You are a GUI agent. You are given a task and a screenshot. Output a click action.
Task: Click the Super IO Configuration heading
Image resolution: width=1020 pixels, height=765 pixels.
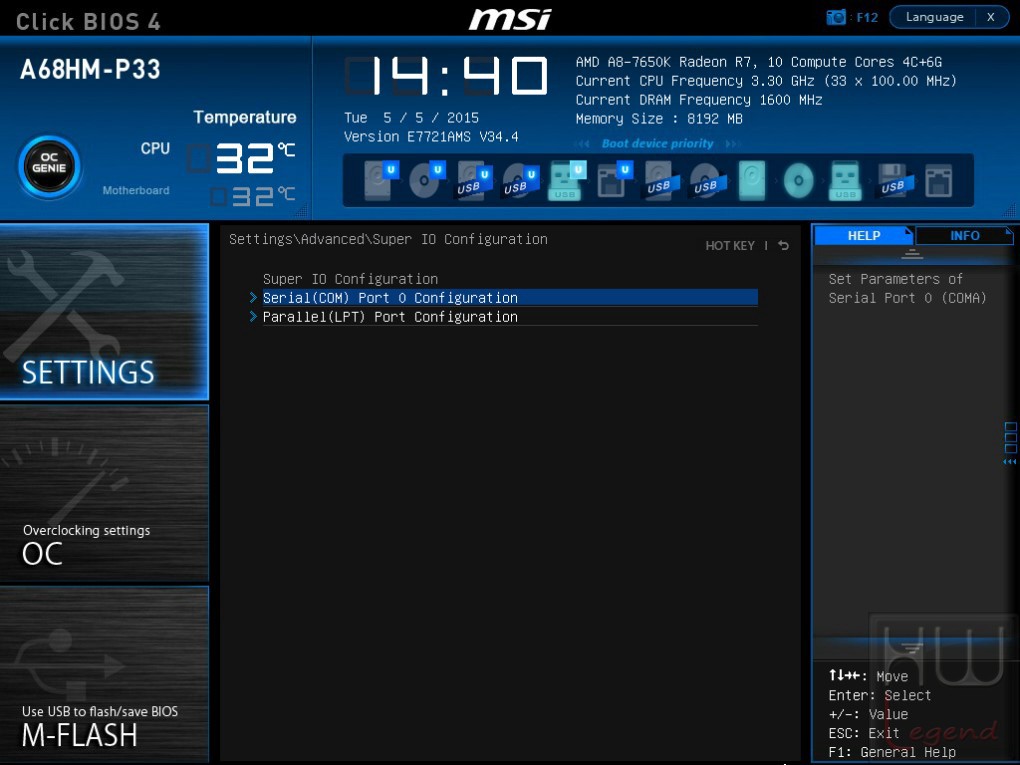350,279
